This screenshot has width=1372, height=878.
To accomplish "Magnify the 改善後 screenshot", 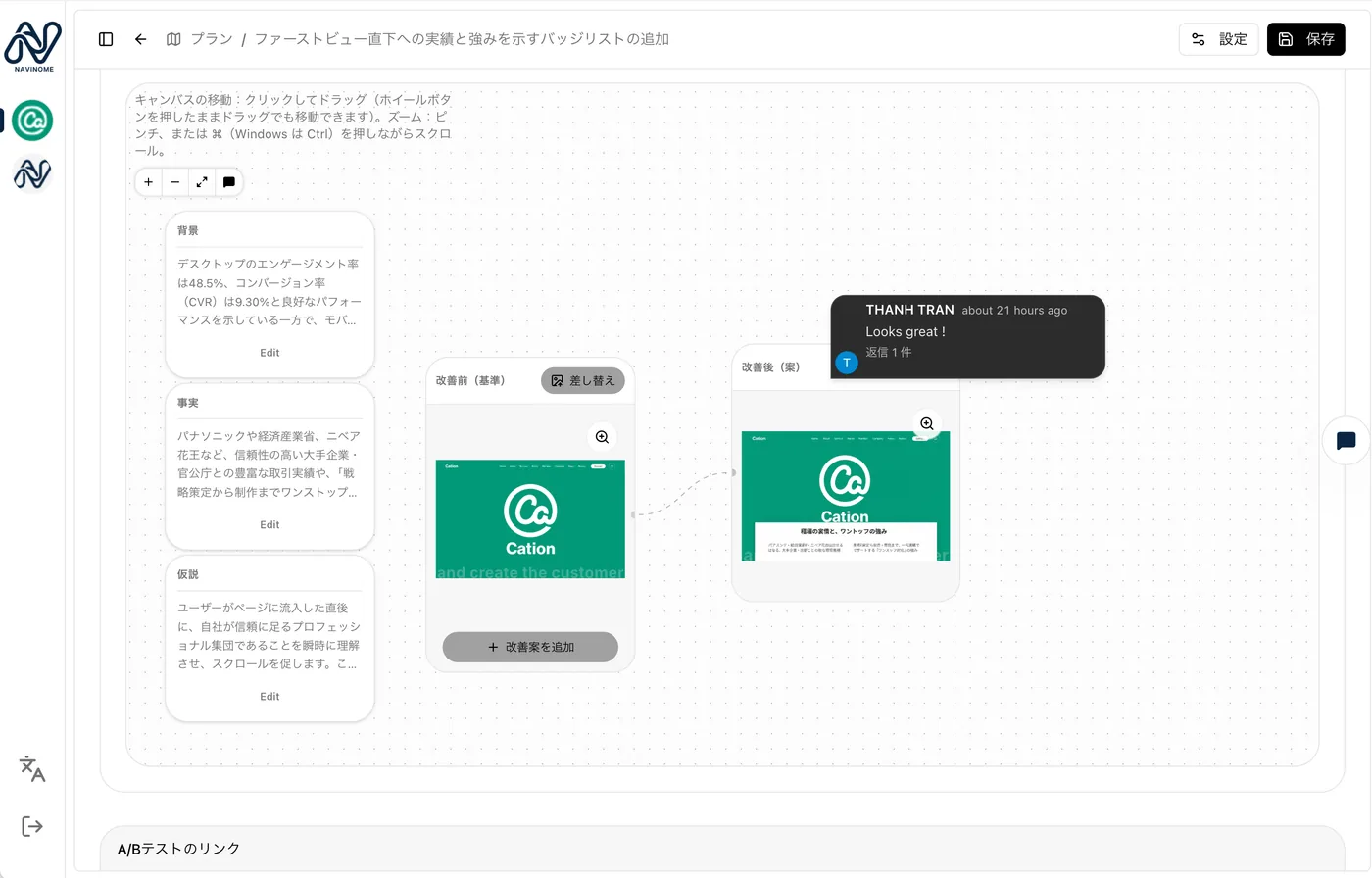I will coord(927,424).
